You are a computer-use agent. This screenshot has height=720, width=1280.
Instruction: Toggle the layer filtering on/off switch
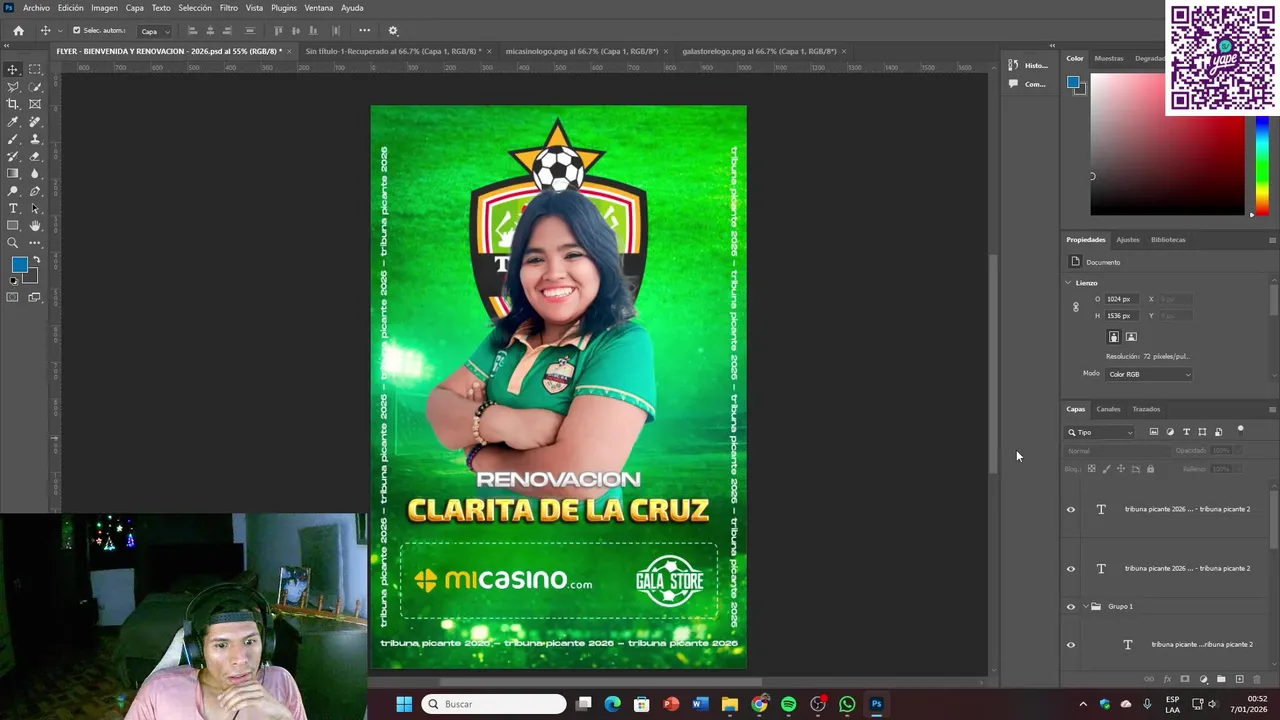click(1240, 430)
